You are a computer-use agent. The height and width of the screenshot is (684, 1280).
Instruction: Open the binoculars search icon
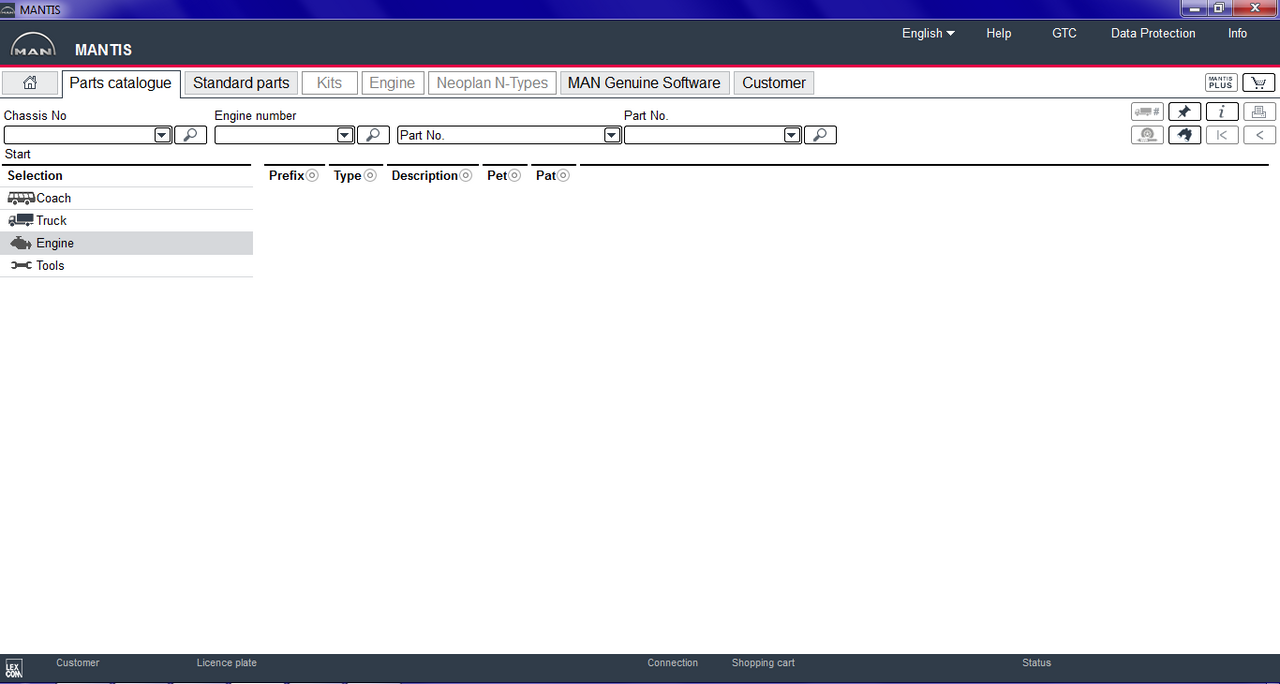point(1184,135)
